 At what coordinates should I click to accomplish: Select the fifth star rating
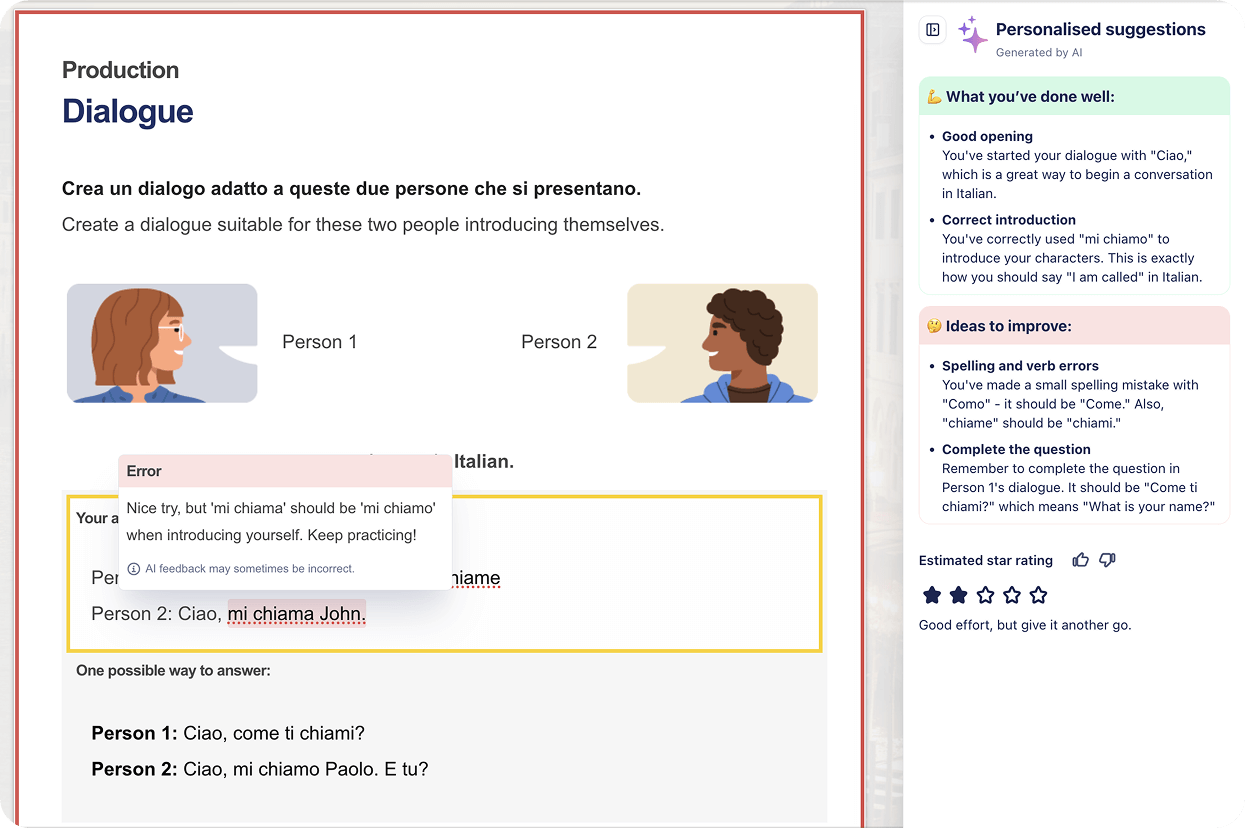coord(1038,596)
